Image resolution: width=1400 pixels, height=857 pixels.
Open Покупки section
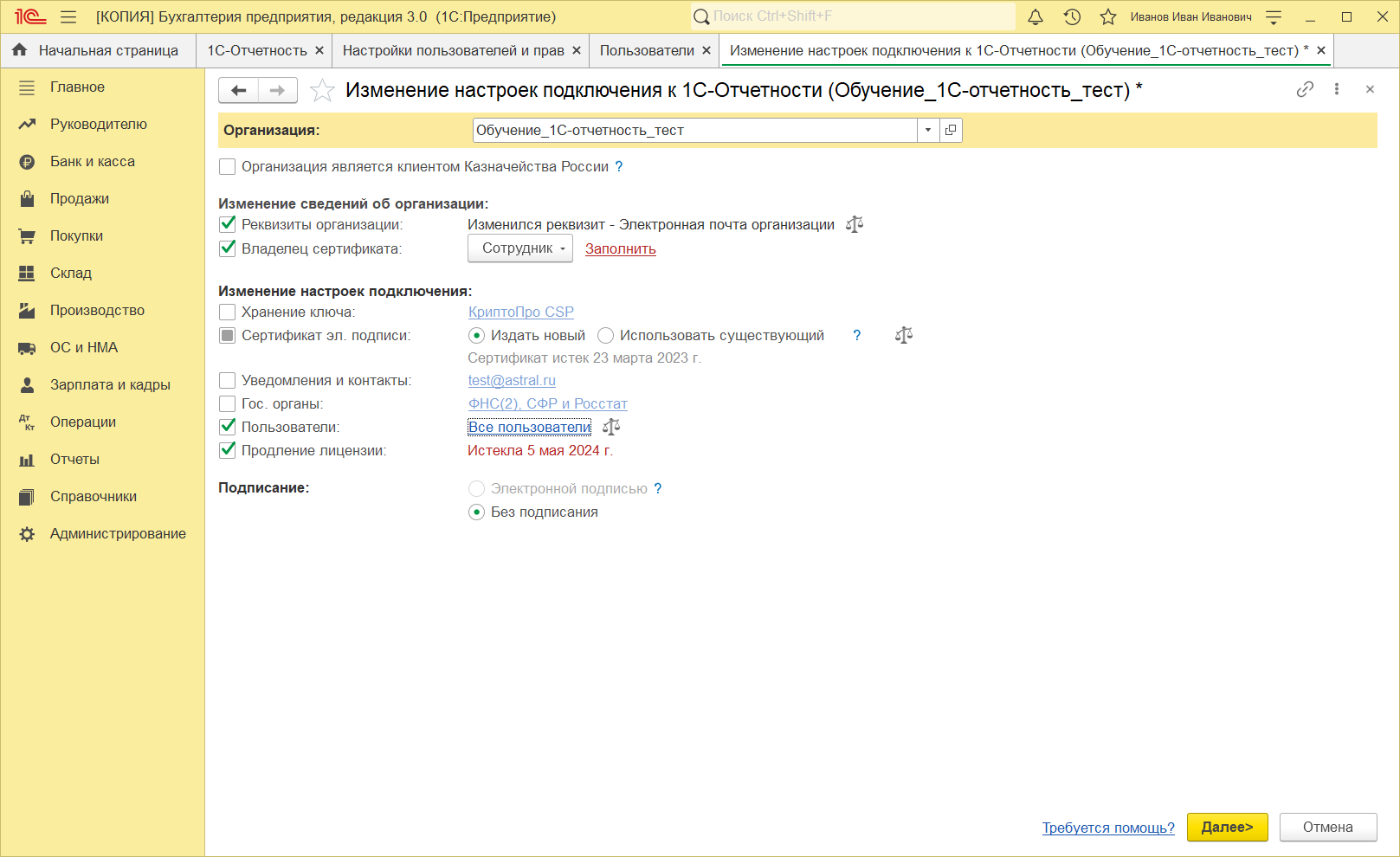pyautogui.click(x=102, y=236)
